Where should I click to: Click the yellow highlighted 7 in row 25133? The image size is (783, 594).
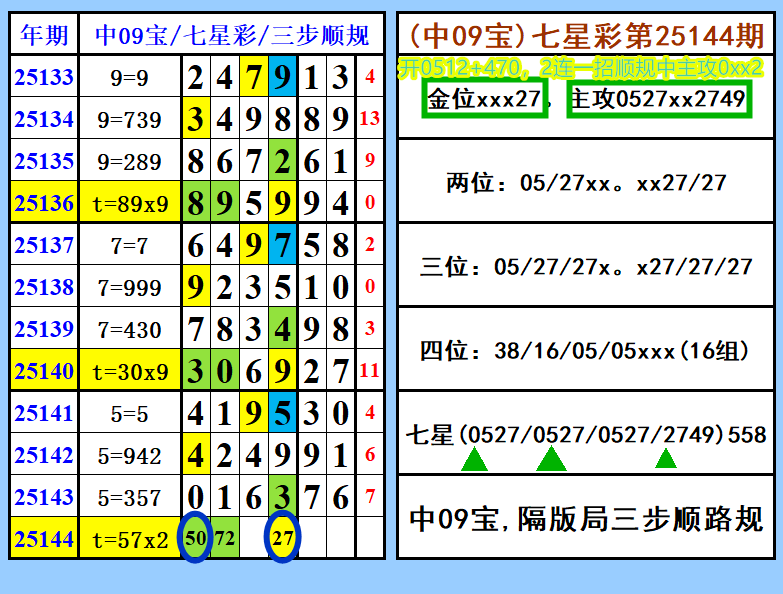click(254, 76)
